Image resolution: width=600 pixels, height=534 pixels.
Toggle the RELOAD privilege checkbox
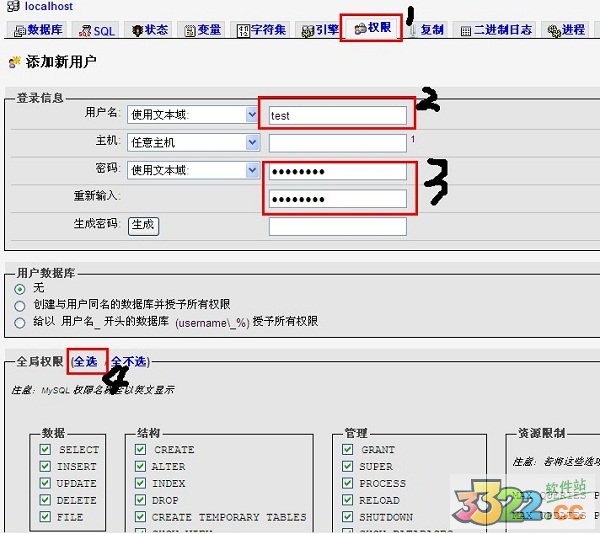pyautogui.click(x=347, y=500)
